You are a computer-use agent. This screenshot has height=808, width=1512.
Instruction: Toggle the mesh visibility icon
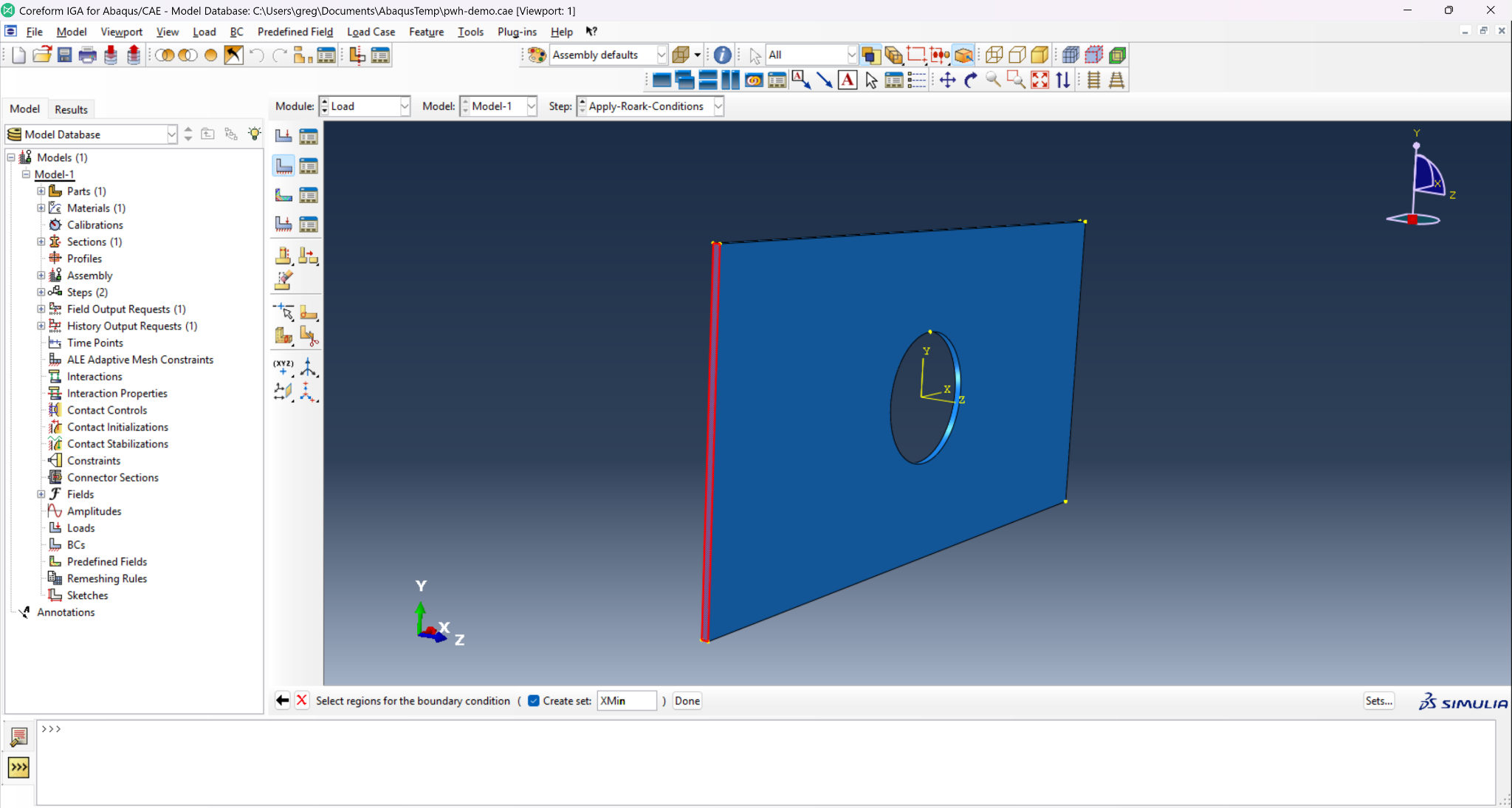click(x=1071, y=55)
